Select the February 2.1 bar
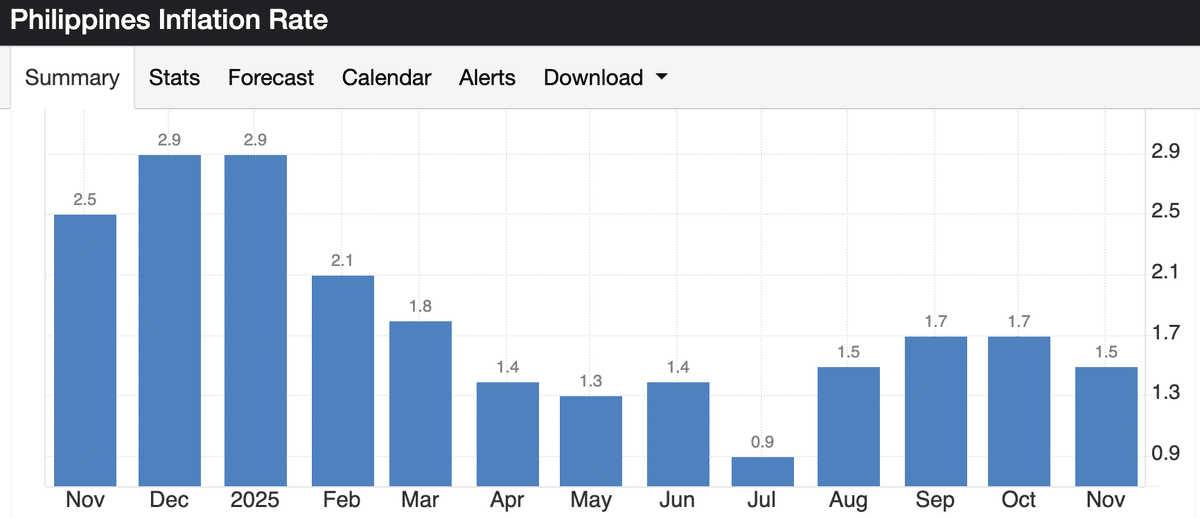The height and width of the screenshot is (518, 1200). [342, 380]
